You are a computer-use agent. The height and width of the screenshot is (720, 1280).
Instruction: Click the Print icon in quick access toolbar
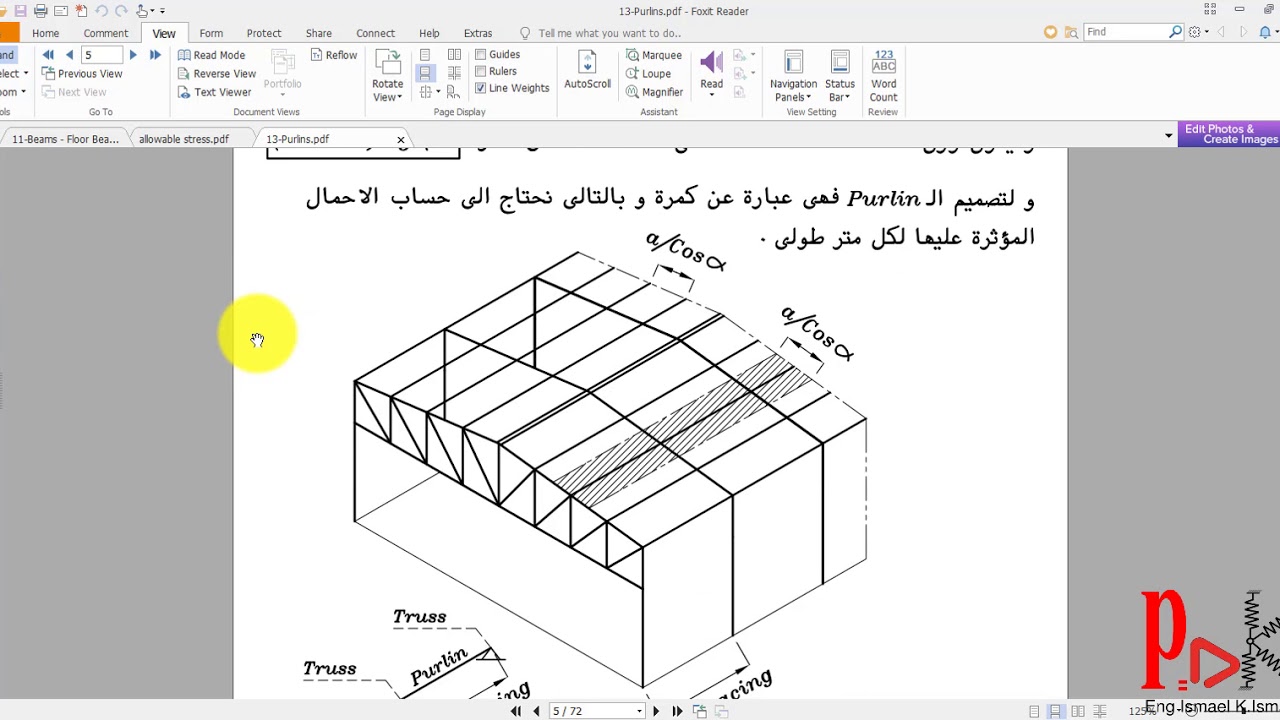[x=40, y=11]
